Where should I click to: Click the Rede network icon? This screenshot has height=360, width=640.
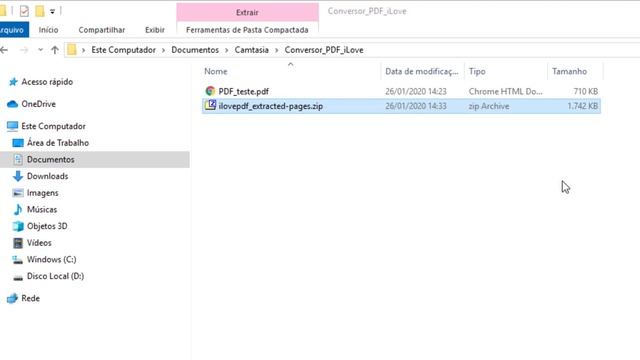pos(12,298)
